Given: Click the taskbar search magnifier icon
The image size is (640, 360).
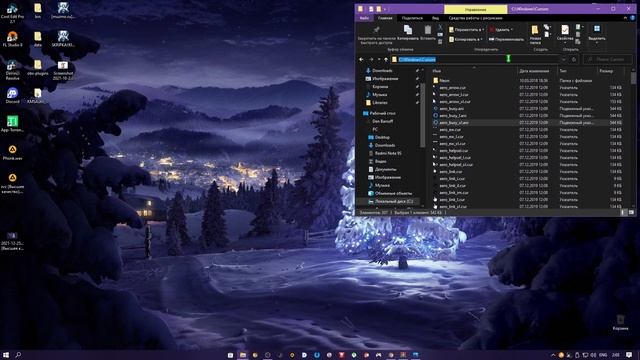Looking at the screenshot, I should (x=18, y=355).
